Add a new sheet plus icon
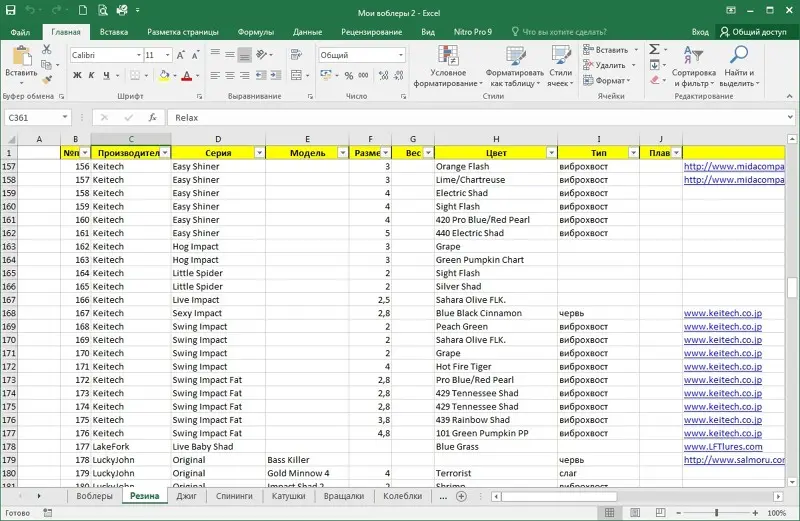 pos(461,496)
